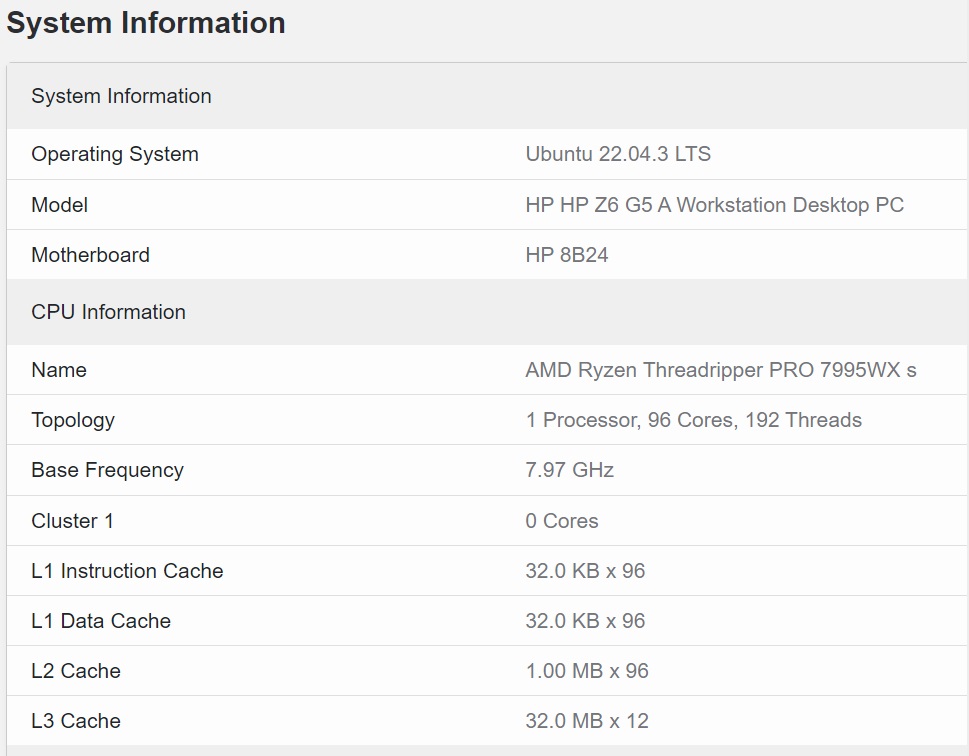Select AMD Ryzen Threadripper PRO 7995WX text
Image resolution: width=969 pixels, height=756 pixels.
(x=713, y=370)
